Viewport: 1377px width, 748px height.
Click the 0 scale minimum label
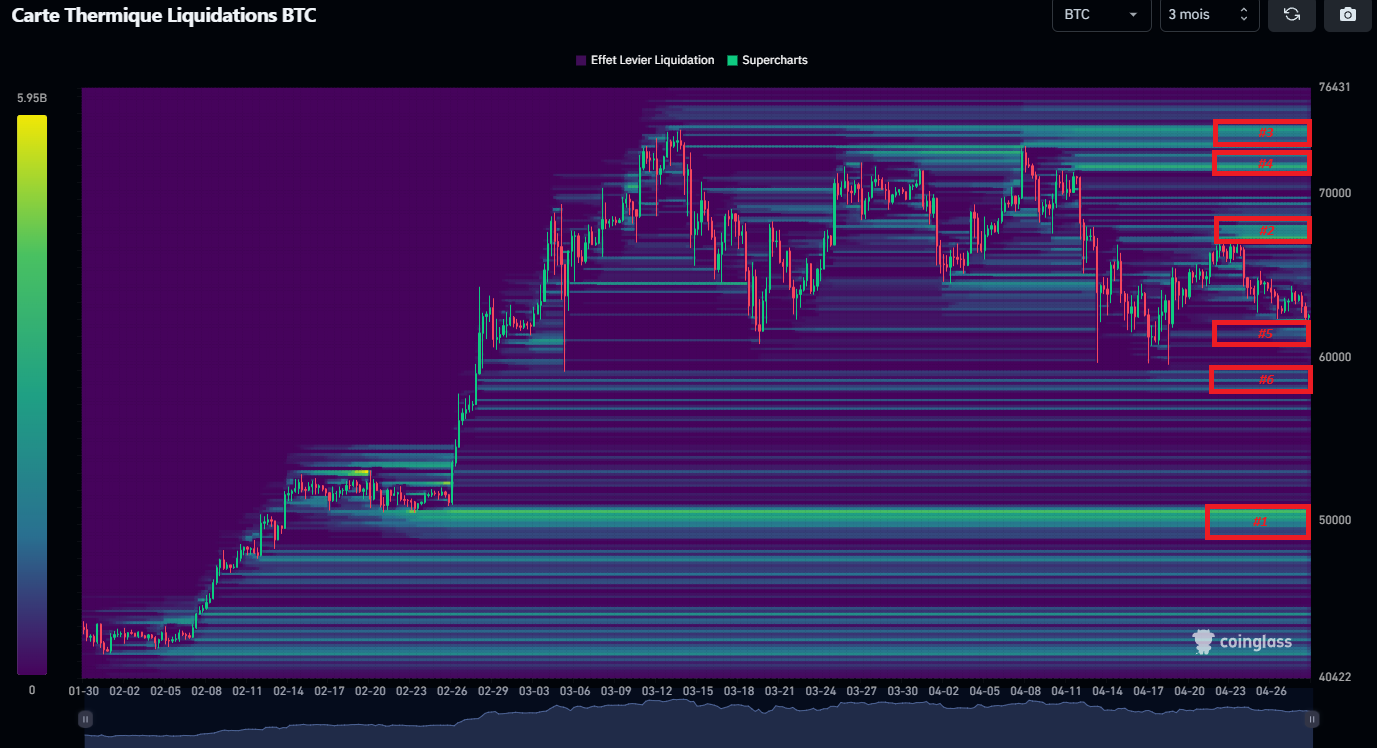pyautogui.click(x=32, y=690)
